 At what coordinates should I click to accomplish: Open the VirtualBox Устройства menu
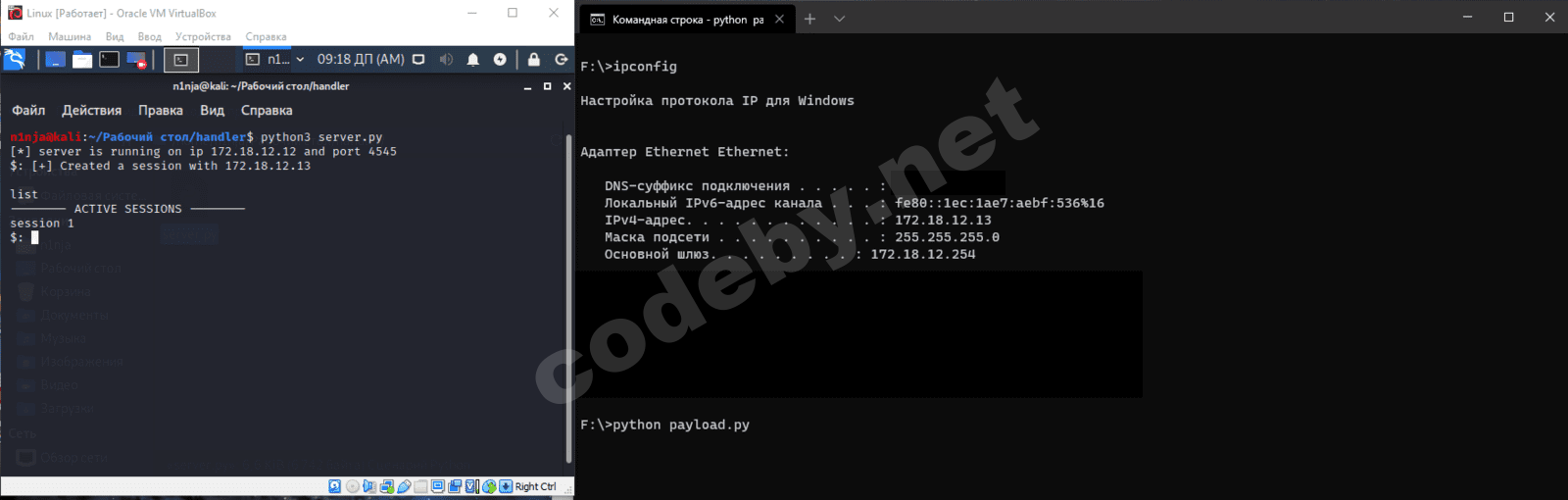[x=203, y=37]
